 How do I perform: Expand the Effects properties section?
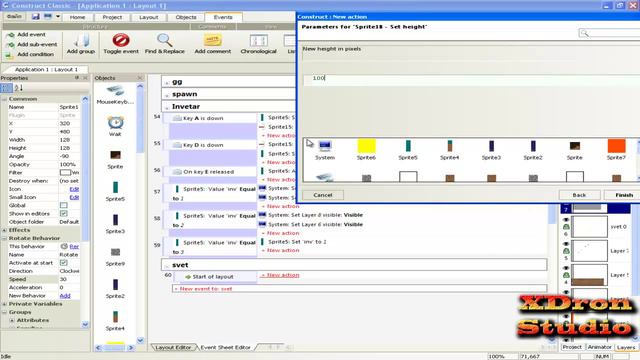[4, 230]
